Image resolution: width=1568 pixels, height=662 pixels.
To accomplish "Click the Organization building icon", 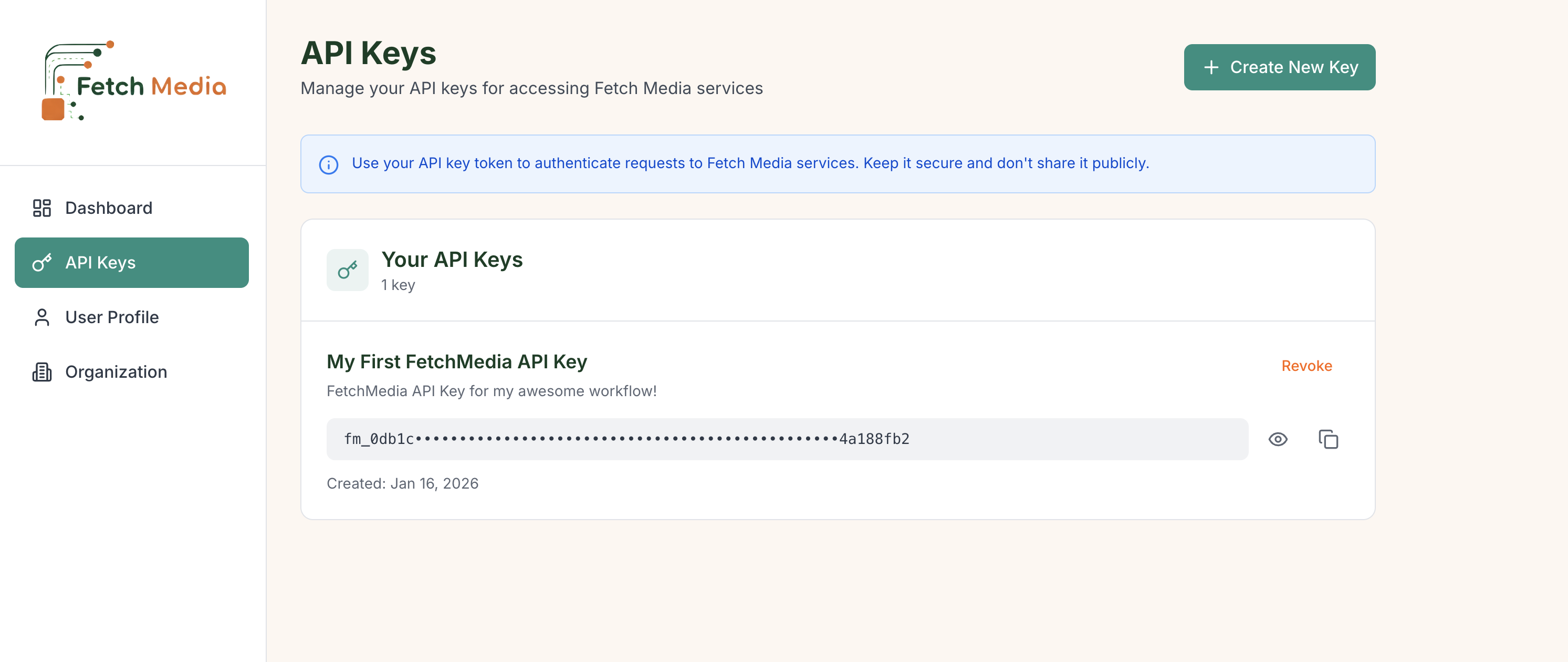I will click(x=41, y=372).
